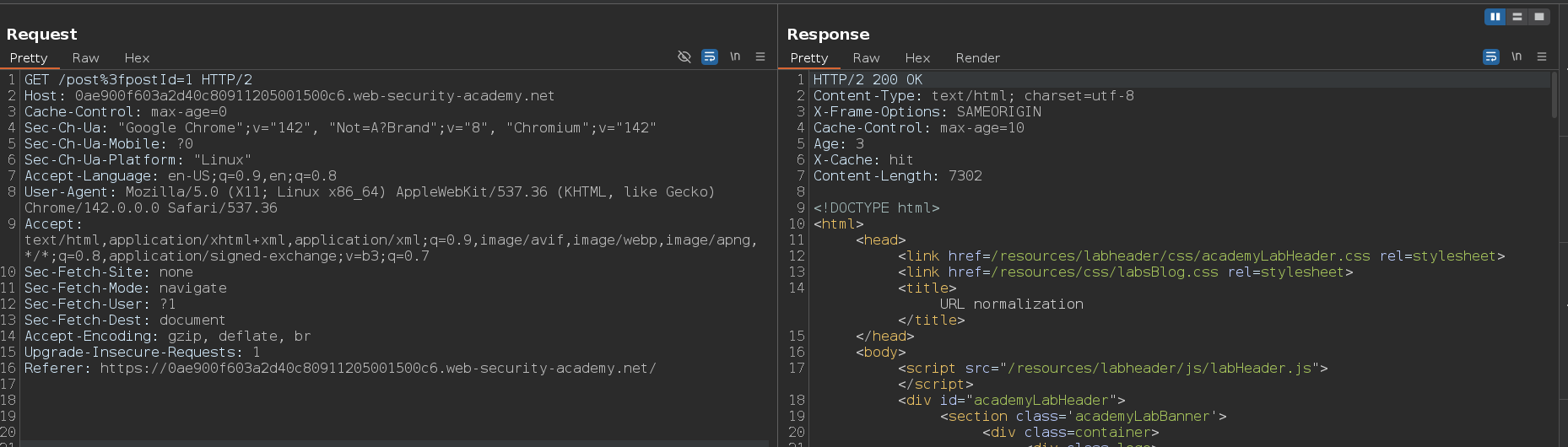The image size is (1568, 447).
Task: Toggle word wrap in the Request panel
Action: [710, 57]
